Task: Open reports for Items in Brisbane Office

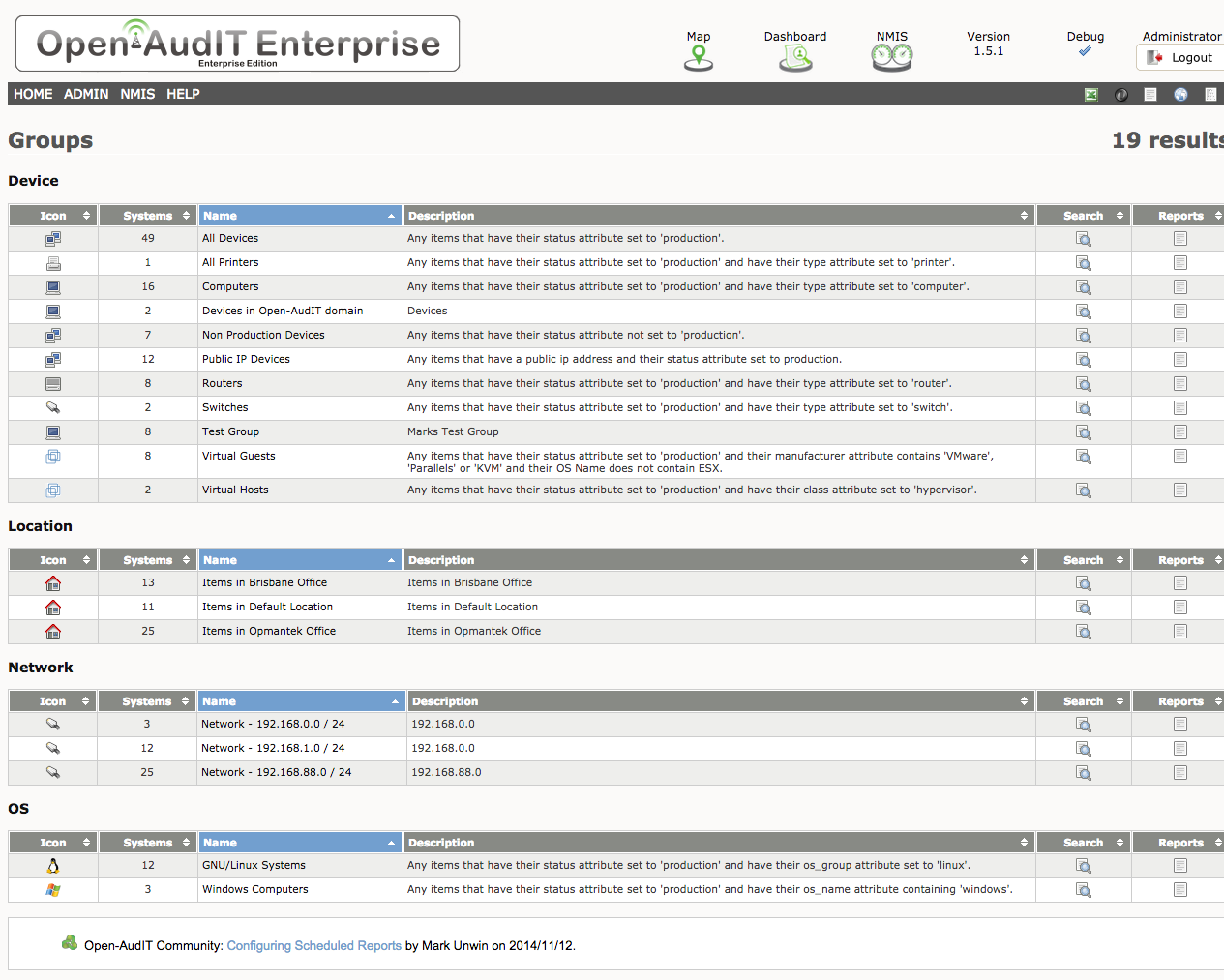Action: [1179, 583]
